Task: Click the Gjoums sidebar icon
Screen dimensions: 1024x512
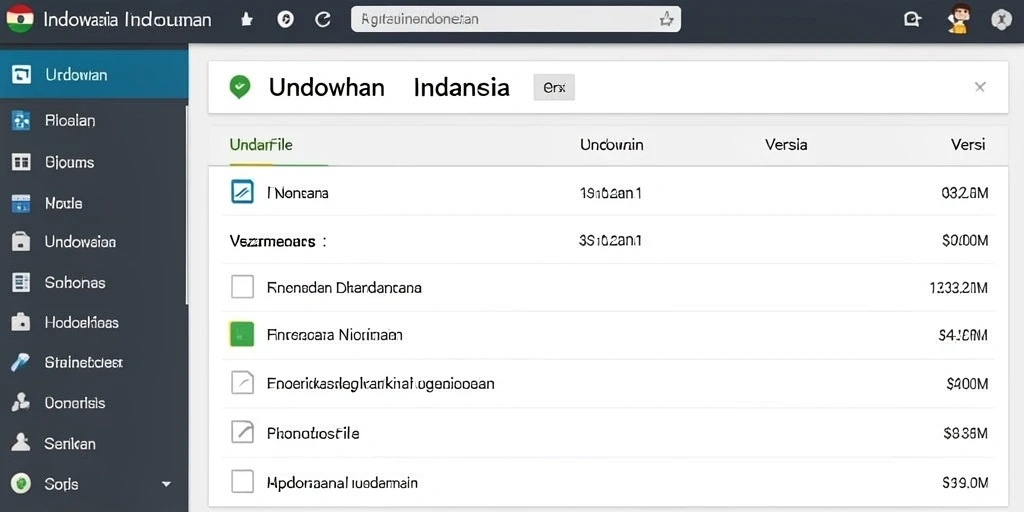Action: point(22,162)
